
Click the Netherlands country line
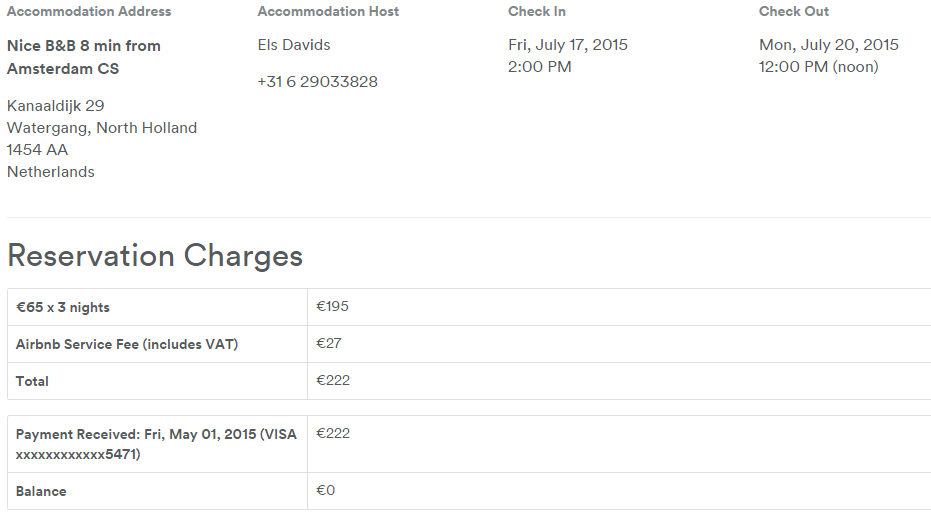coord(50,172)
